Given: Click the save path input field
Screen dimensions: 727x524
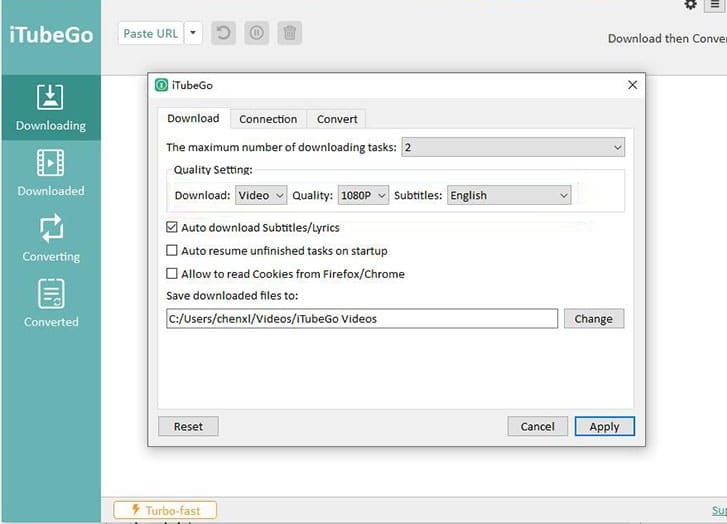Looking at the screenshot, I should pos(362,319).
